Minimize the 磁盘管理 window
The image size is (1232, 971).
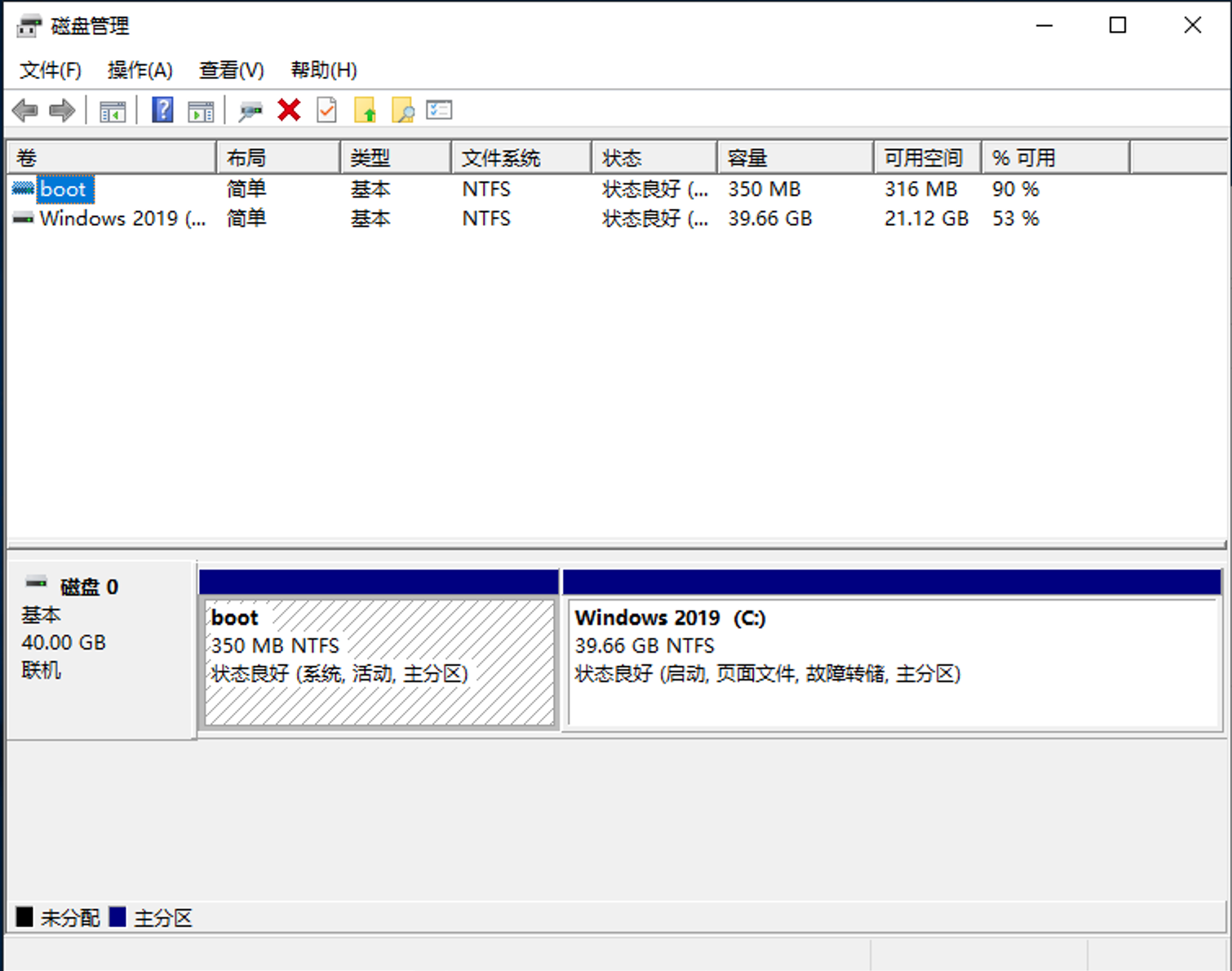coord(1044,26)
